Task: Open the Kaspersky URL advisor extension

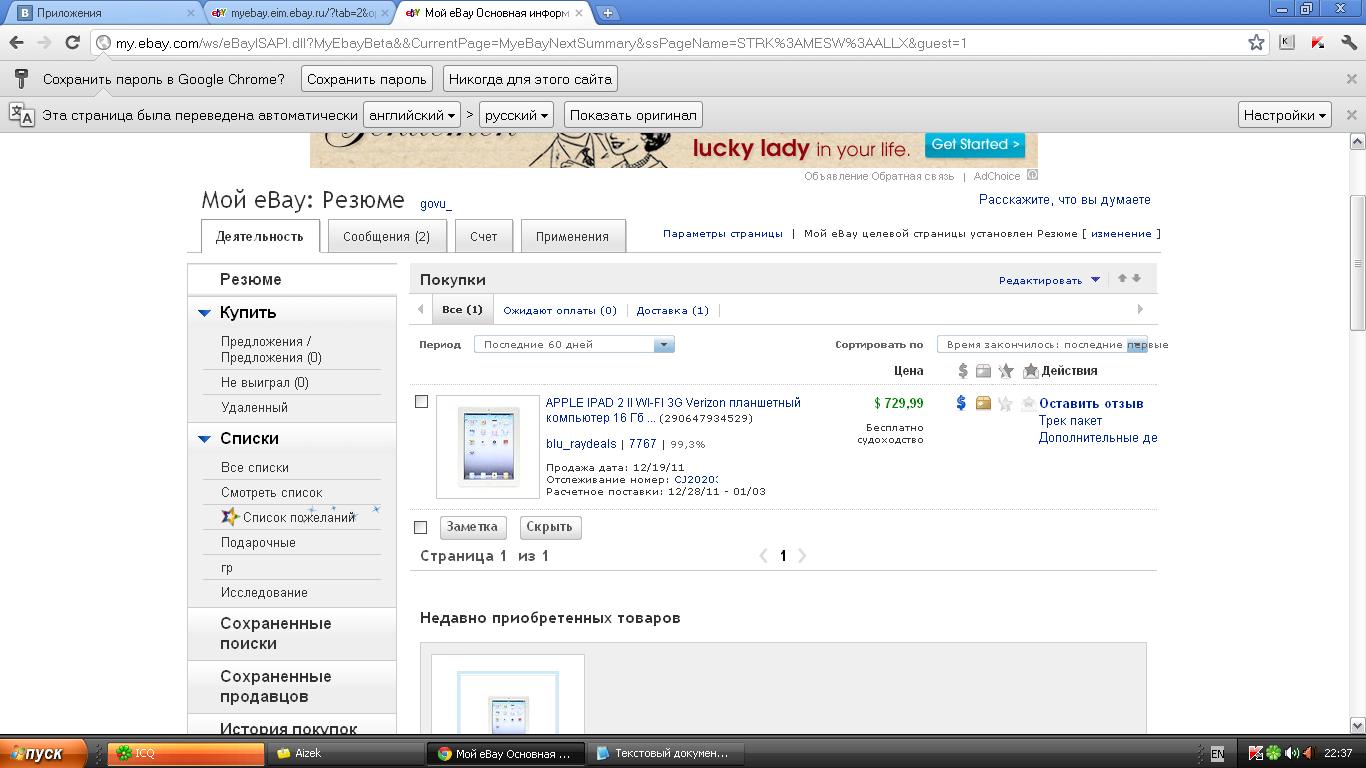Action: click(x=1318, y=42)
